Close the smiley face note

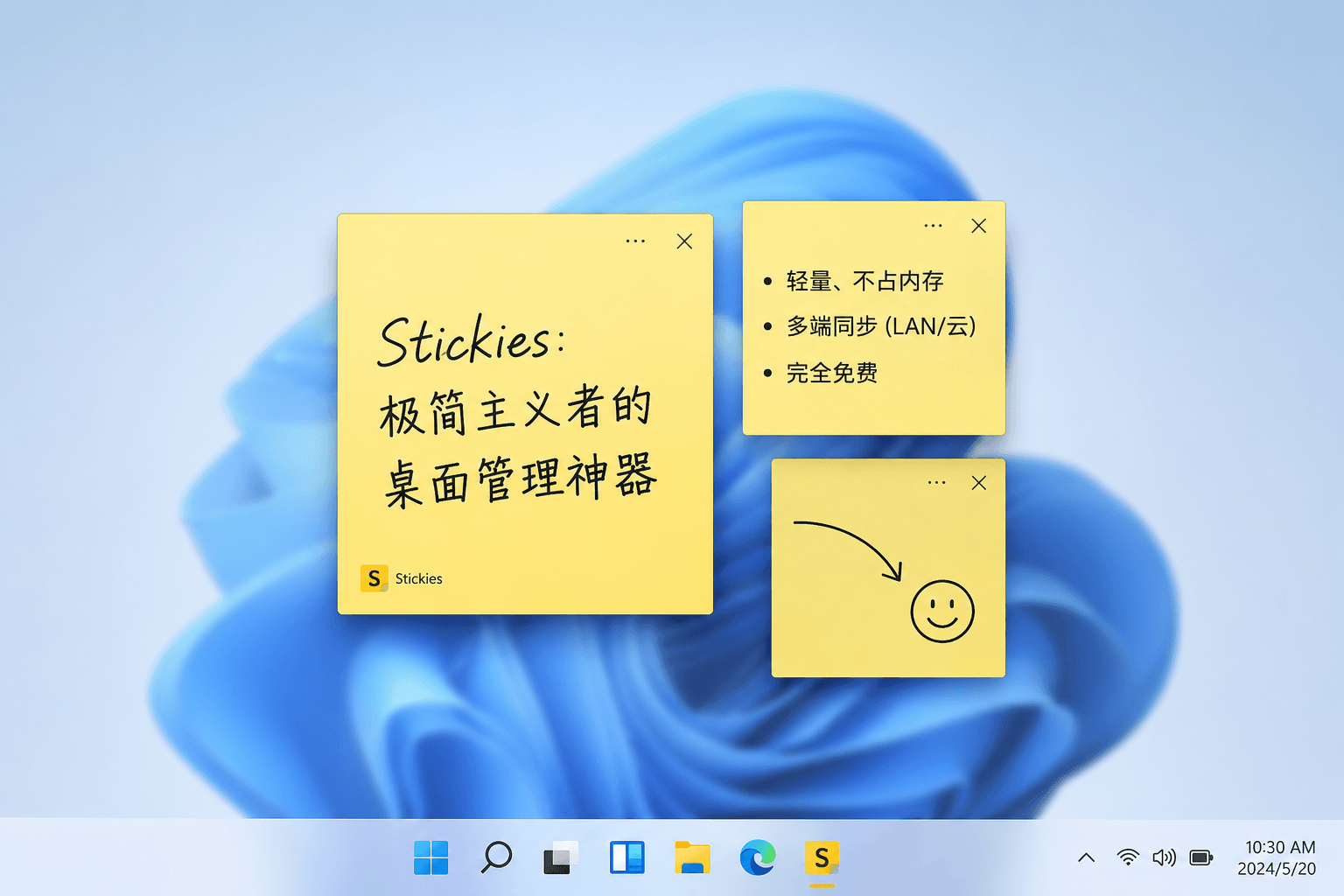click(x=979, y=483)
